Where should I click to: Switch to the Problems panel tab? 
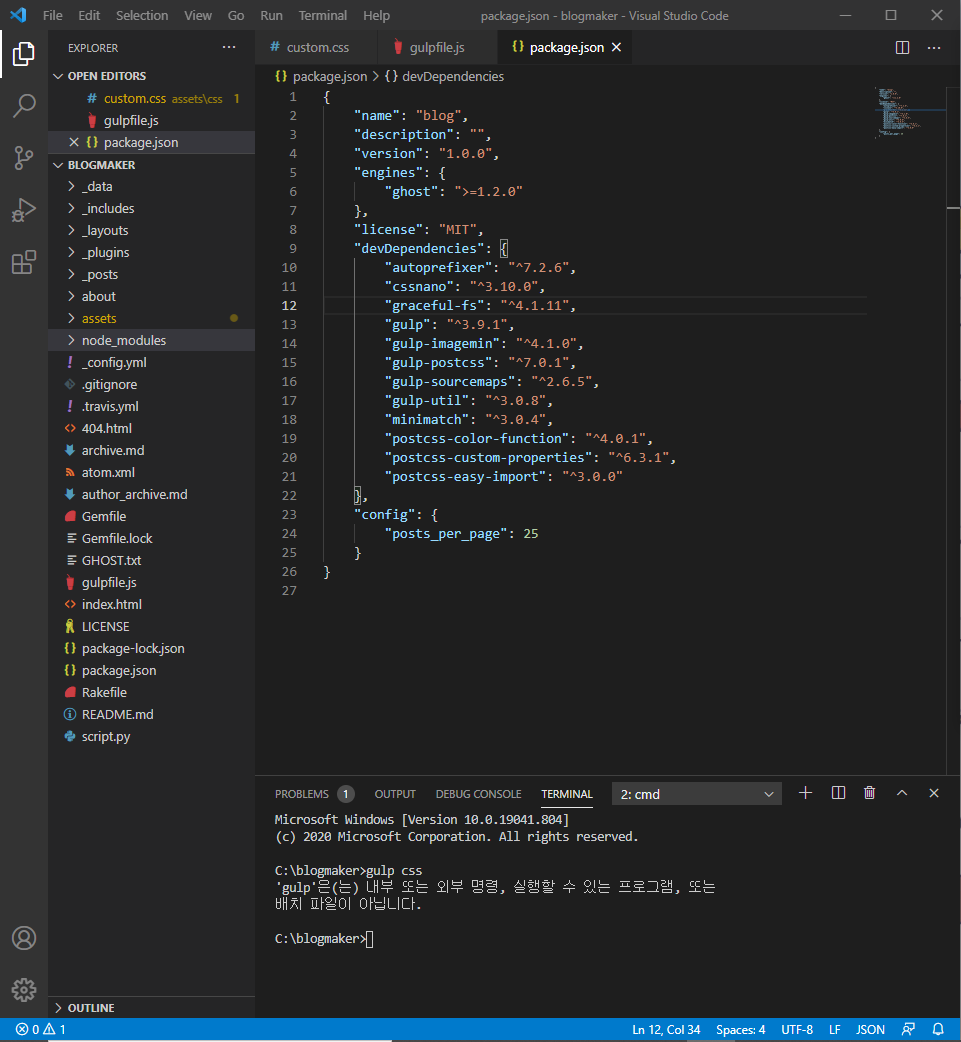pos(314,794)
